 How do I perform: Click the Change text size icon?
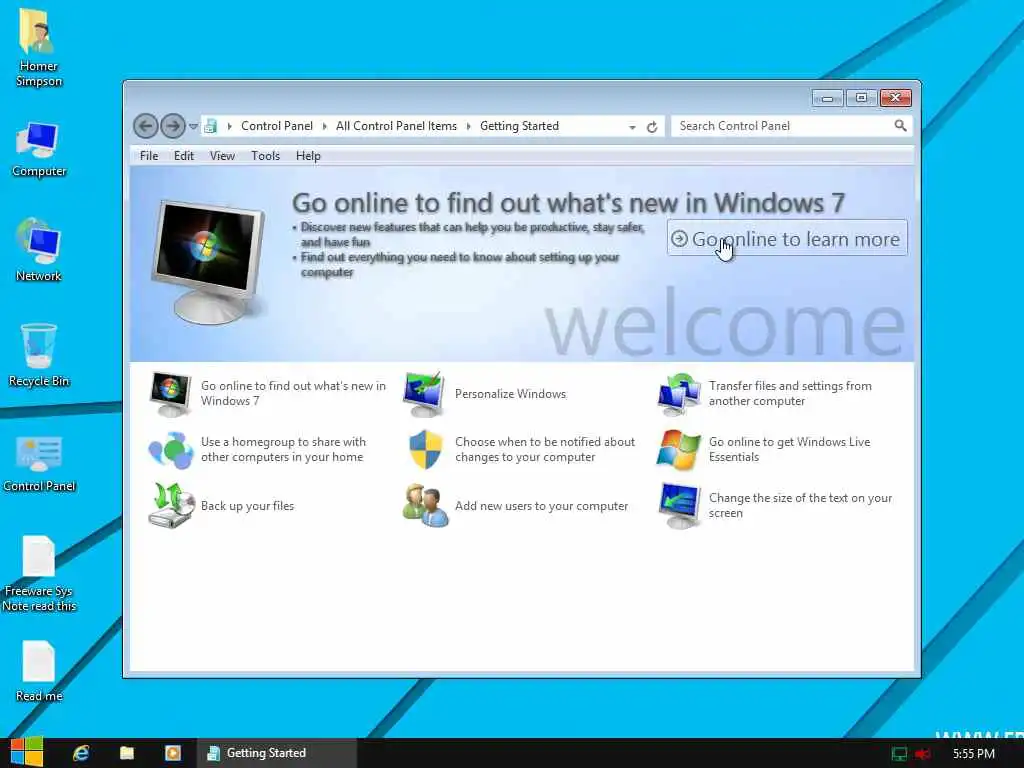click(x=680, y=505)
